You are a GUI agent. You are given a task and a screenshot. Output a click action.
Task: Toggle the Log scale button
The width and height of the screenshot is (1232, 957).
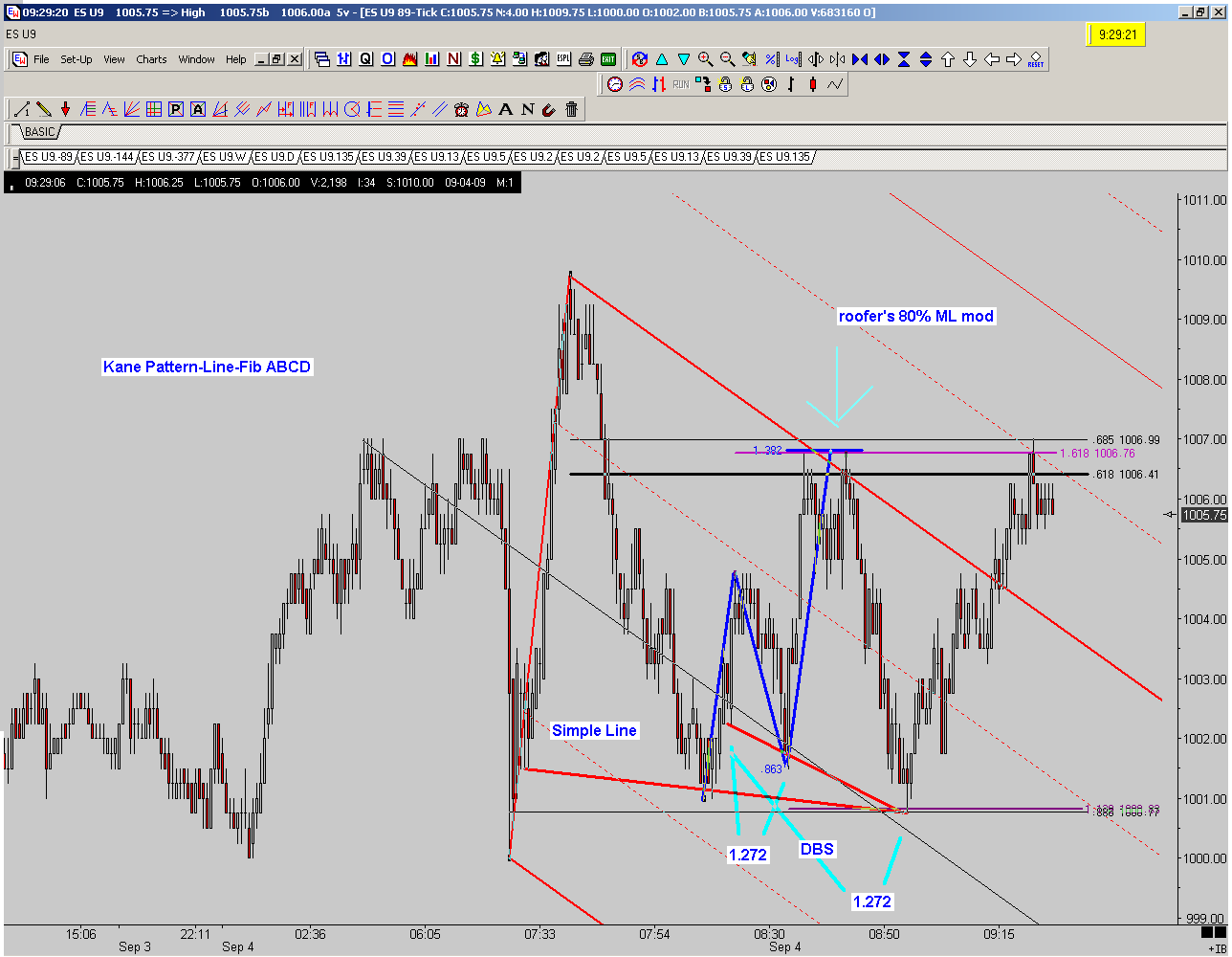tap(793, 59)
